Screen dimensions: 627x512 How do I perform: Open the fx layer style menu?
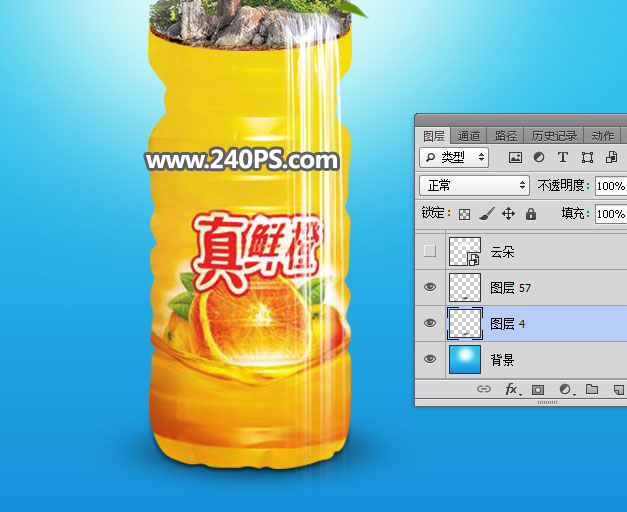[x=511, y=389]
